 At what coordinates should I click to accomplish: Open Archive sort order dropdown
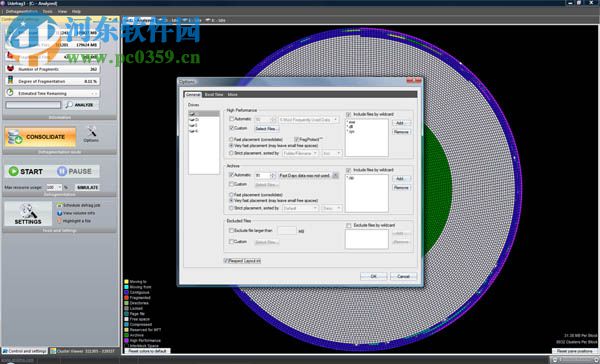pos(331,208)
